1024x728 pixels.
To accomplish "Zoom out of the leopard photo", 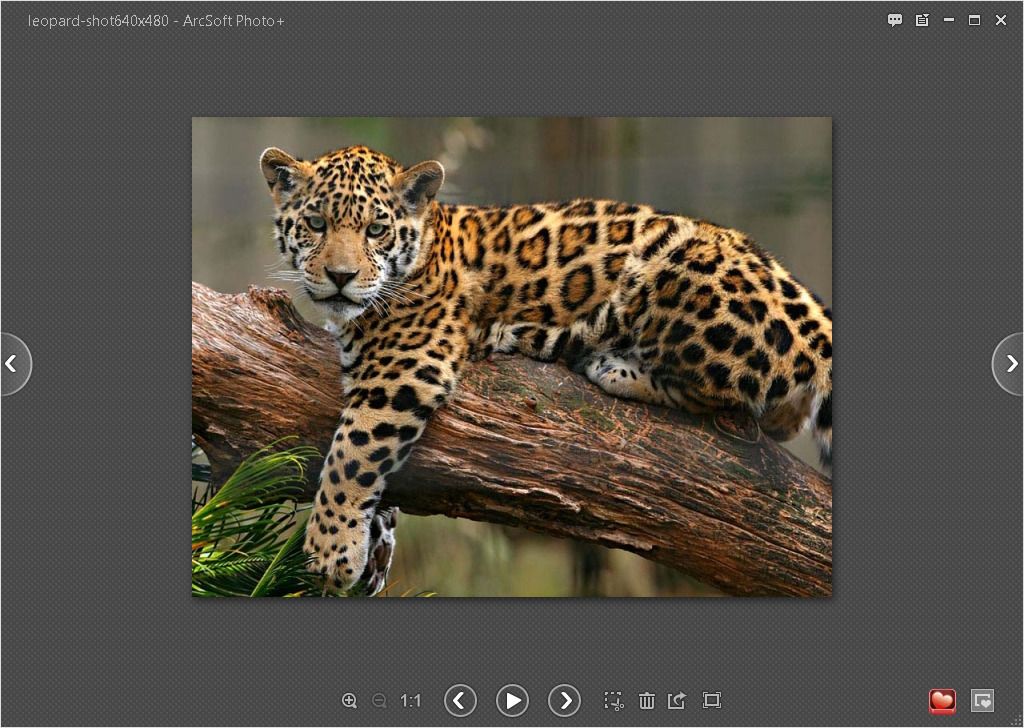I will [380, 700].
